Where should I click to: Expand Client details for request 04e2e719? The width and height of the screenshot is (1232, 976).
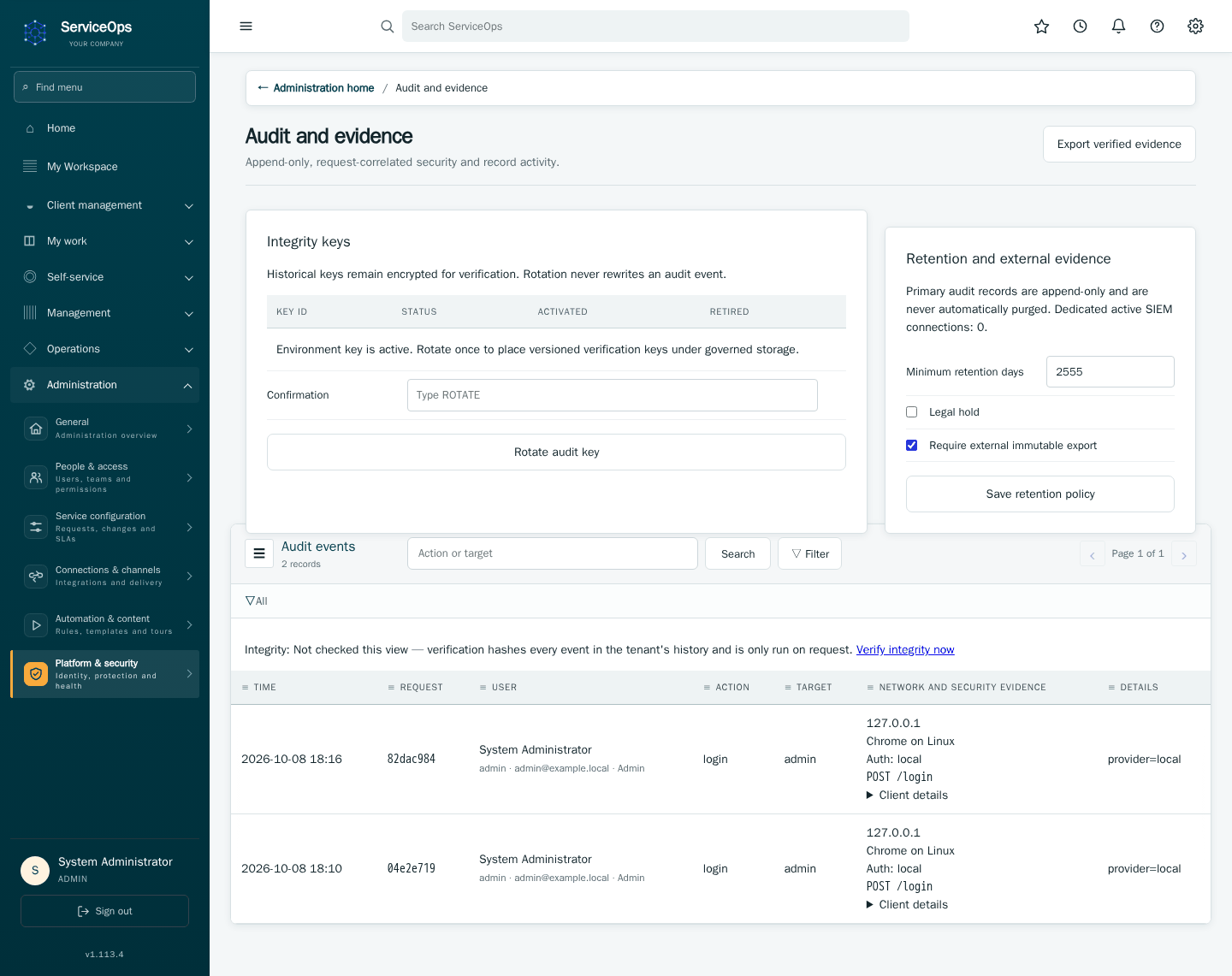click(x=907, y=905)
